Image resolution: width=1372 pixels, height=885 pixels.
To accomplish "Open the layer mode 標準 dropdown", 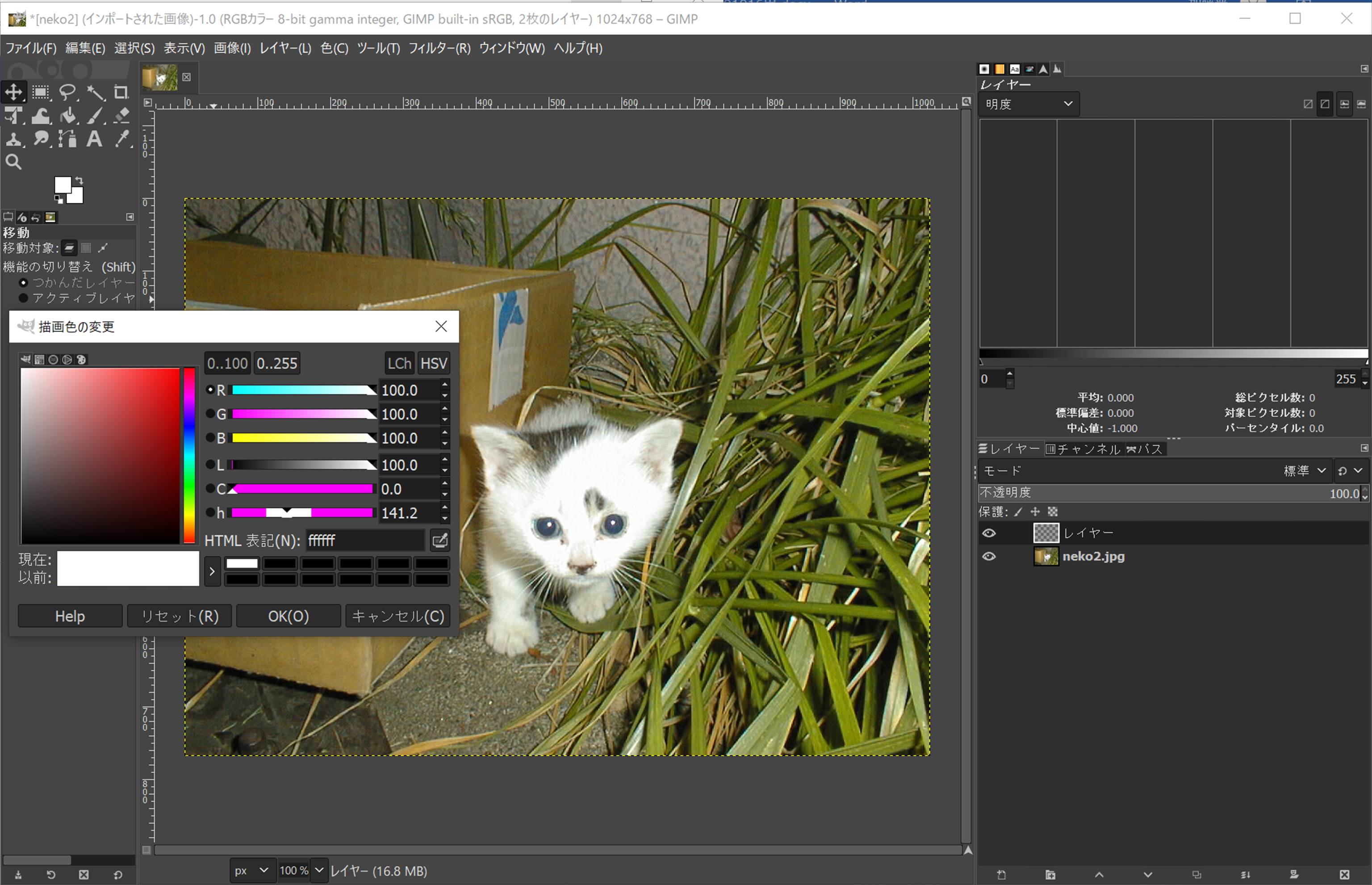I will point(1304,471).
